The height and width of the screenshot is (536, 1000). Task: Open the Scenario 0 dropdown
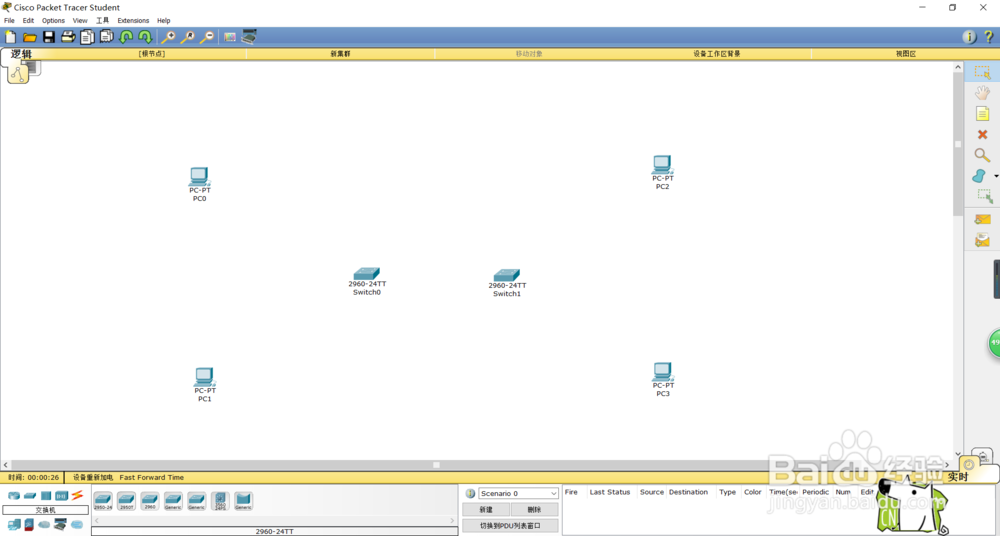[x=518, y=493]
